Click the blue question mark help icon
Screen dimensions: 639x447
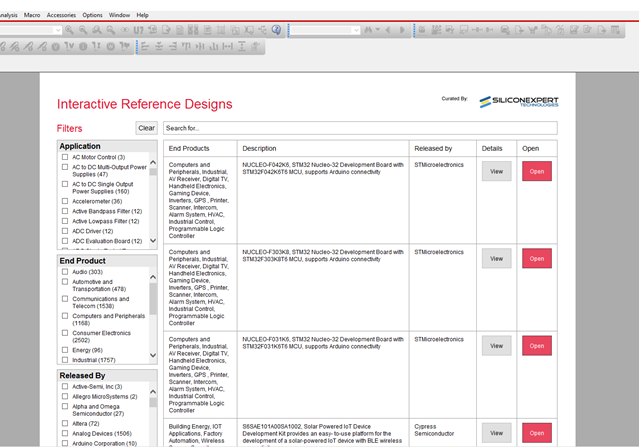tap(276, 30)
